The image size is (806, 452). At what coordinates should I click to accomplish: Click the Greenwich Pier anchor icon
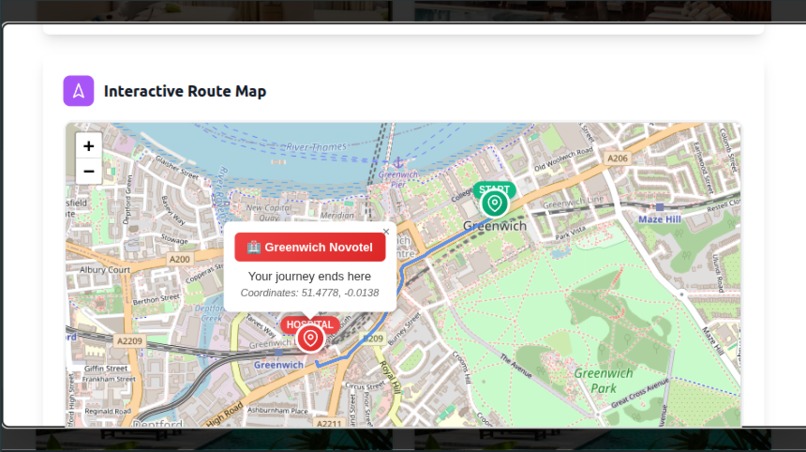point(398,164)
